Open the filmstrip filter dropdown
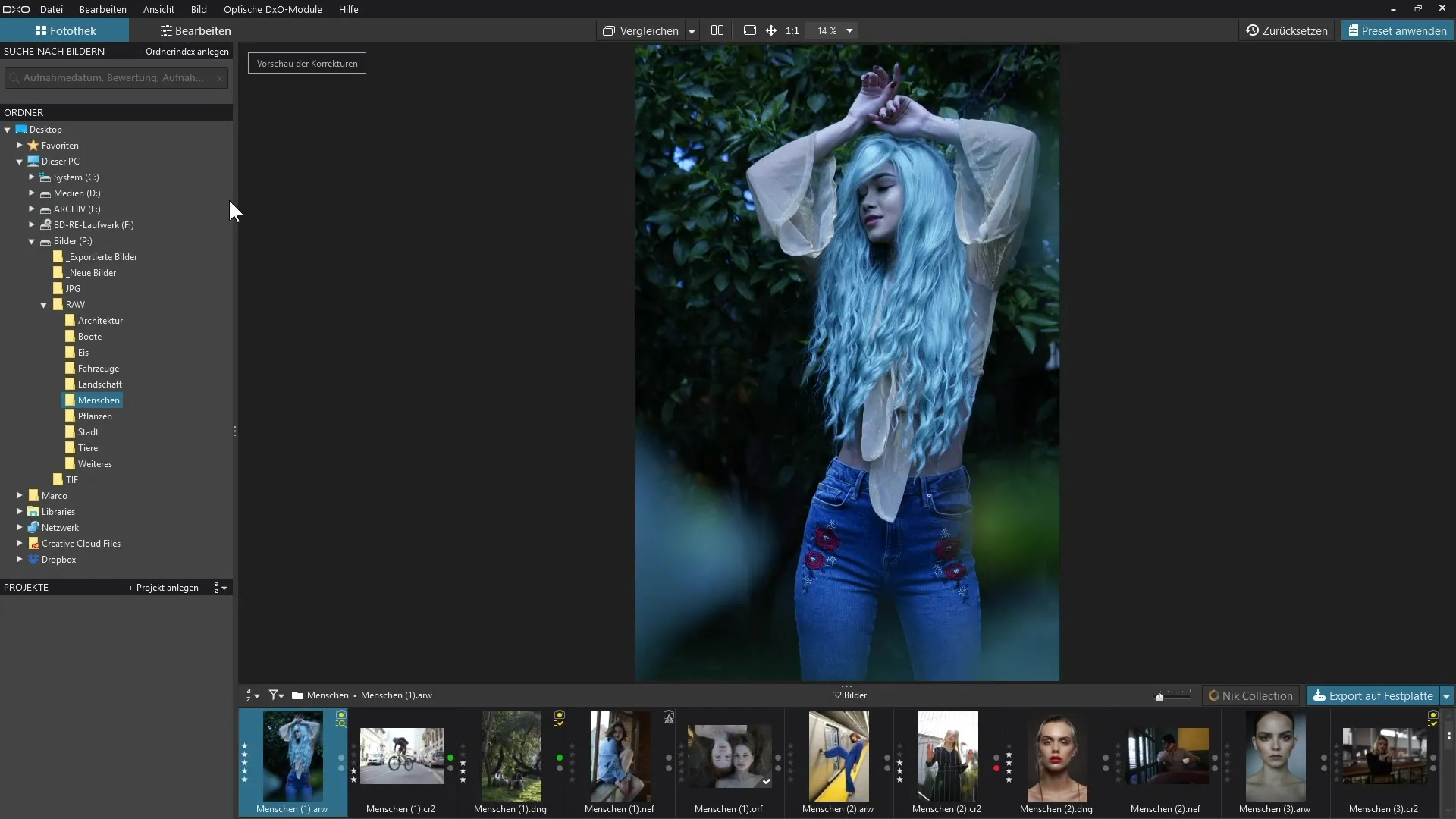Viewport: 1456px width, 819px height. [x=277, y=695]
